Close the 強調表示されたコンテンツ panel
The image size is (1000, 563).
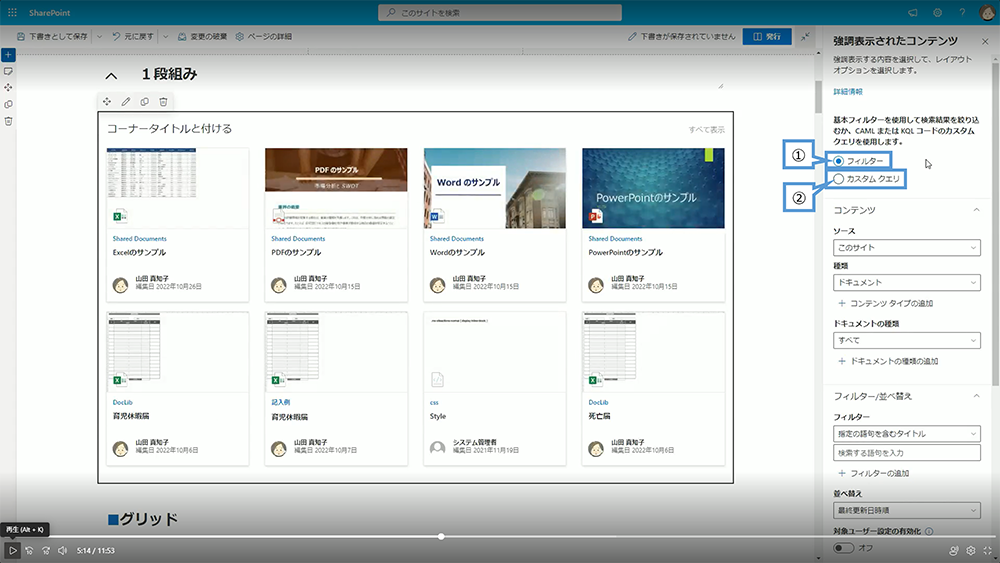pos(985,41)
